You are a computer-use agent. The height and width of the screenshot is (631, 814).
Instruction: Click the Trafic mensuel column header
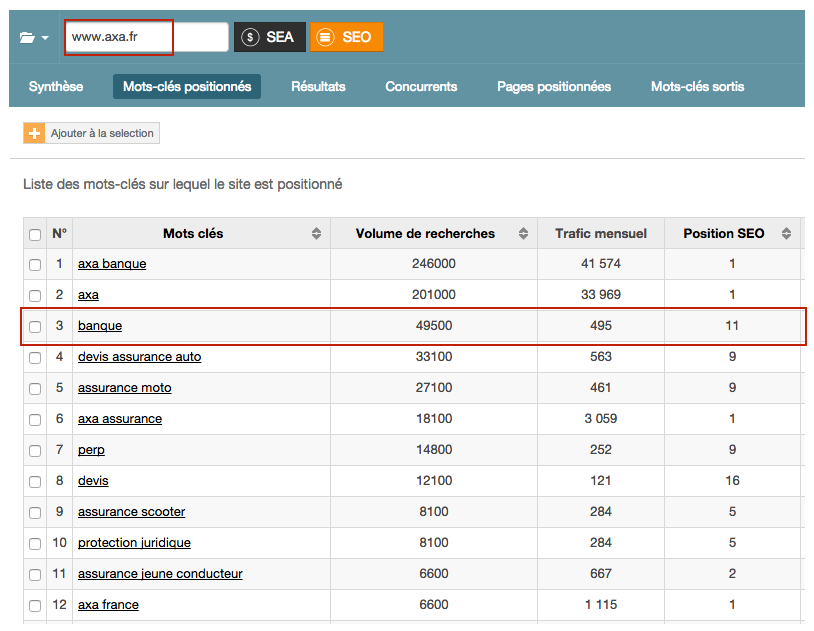(601, 234)
